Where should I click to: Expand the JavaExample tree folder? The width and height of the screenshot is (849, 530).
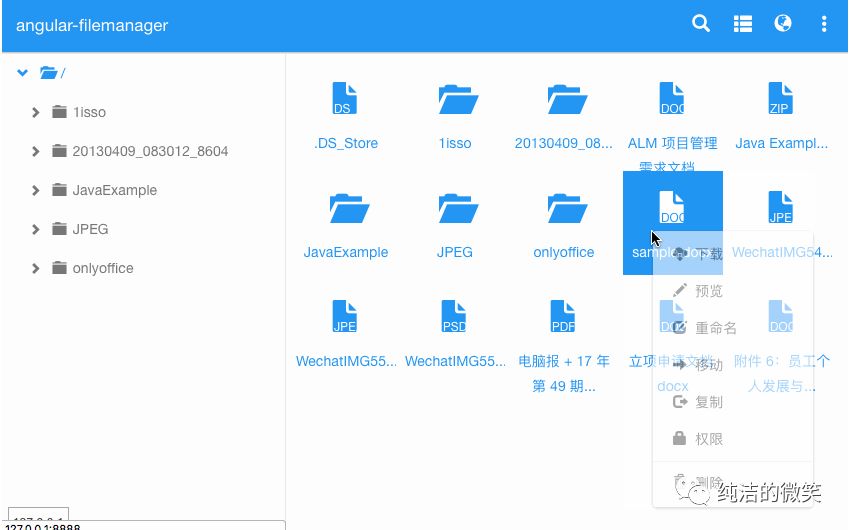click(x=36, y=190)
